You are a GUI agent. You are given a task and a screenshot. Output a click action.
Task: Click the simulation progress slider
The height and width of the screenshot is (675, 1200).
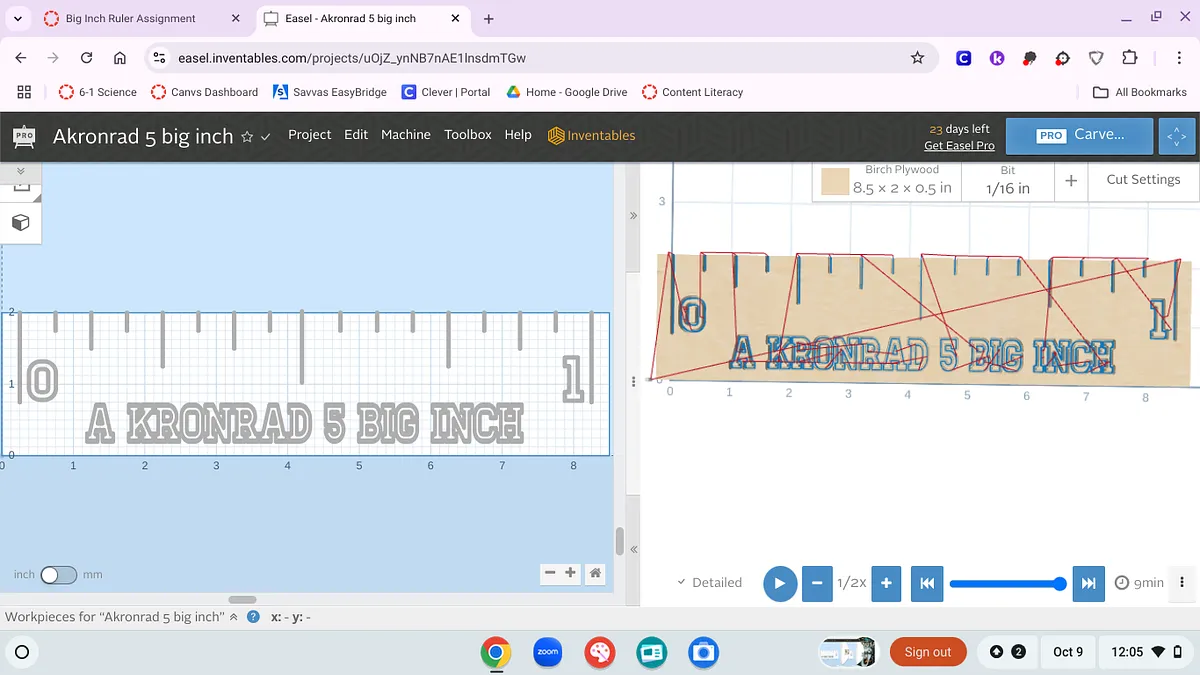[1004, 583]
